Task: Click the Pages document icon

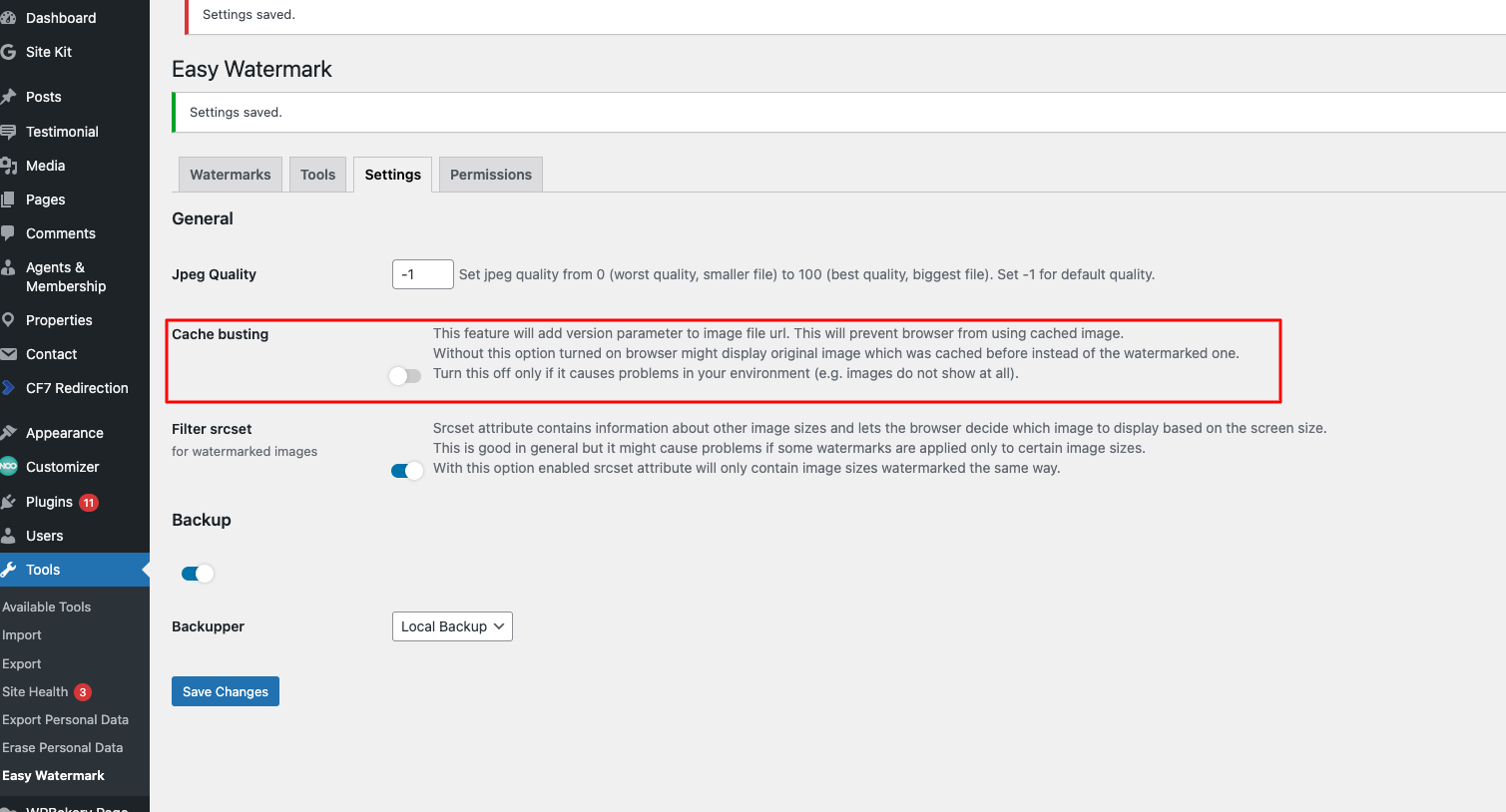Action: (x=8, y=200)
